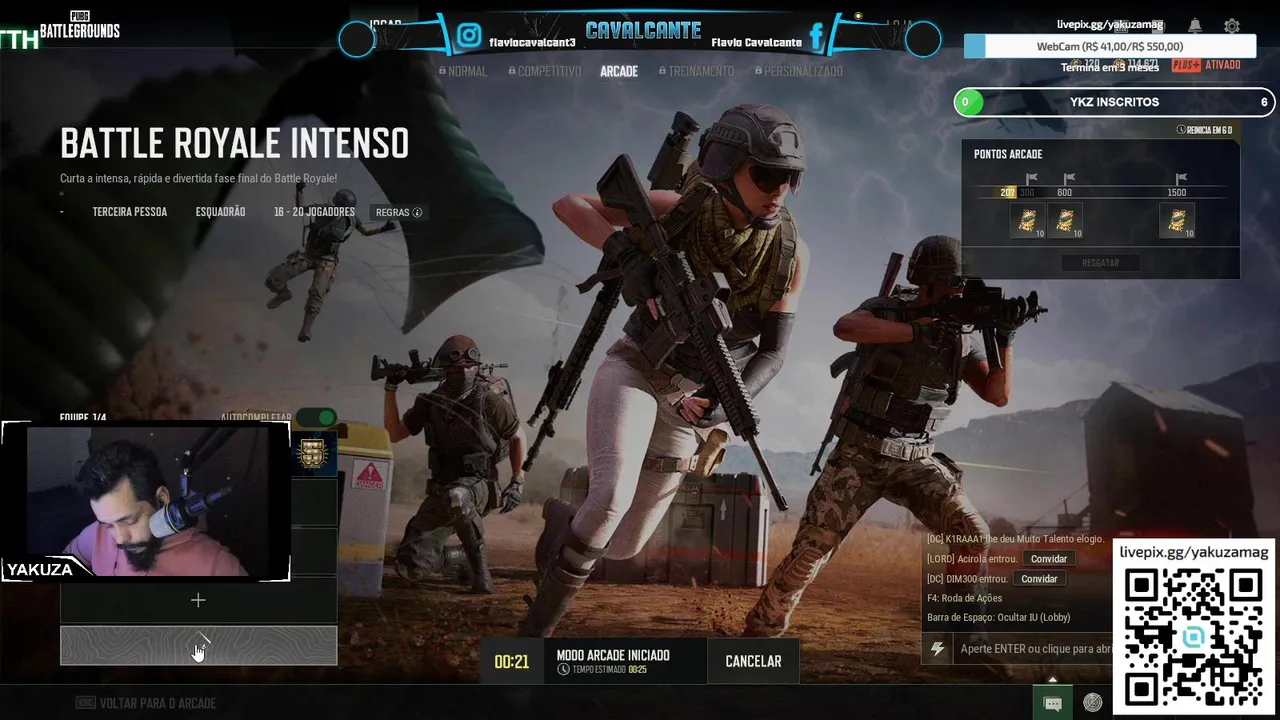
Task: Click the streamer webcam overlay
Action: click(x=146, y=500)
